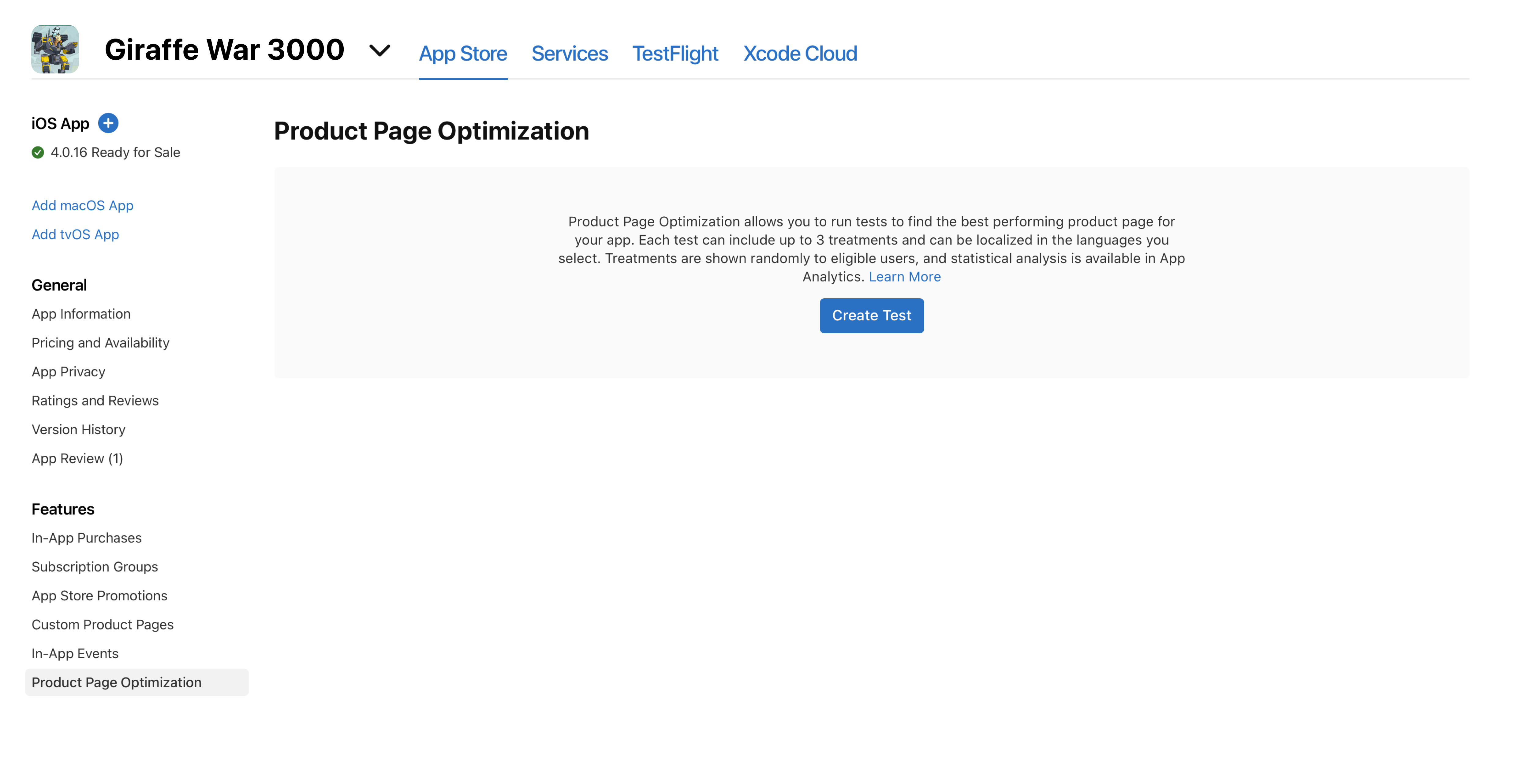1514x784 pixels.
Task: Open the TestFlight tab
Action: click(x=675, y=54)
